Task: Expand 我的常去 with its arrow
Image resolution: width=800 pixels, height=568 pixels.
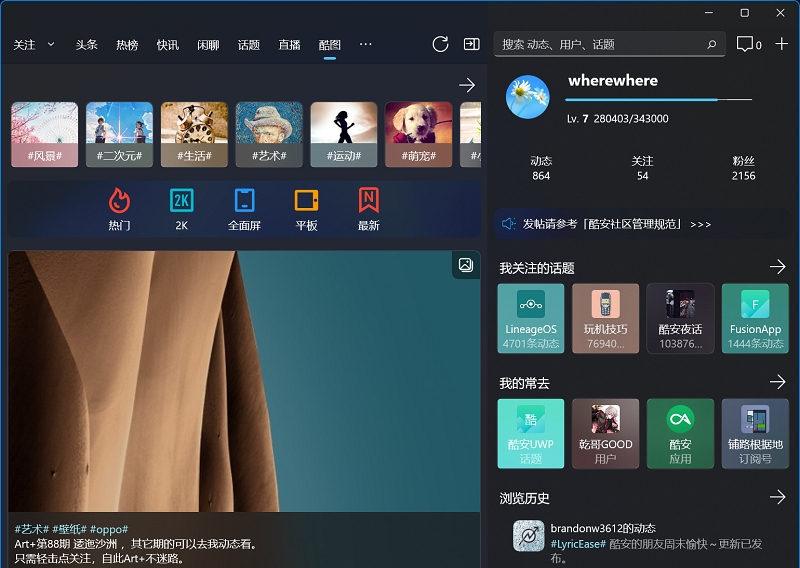Action: [x=778, y=382]
